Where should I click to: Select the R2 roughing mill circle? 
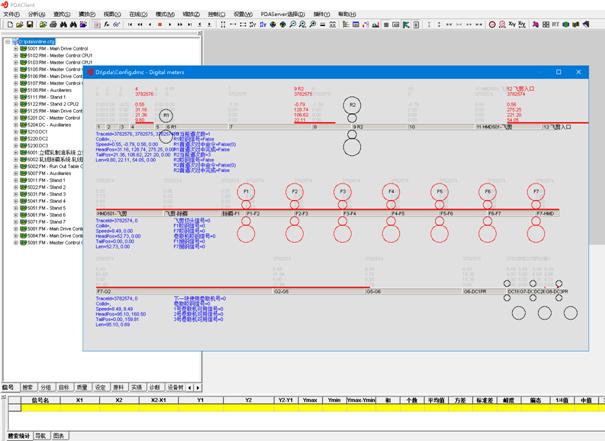[352, 104]
